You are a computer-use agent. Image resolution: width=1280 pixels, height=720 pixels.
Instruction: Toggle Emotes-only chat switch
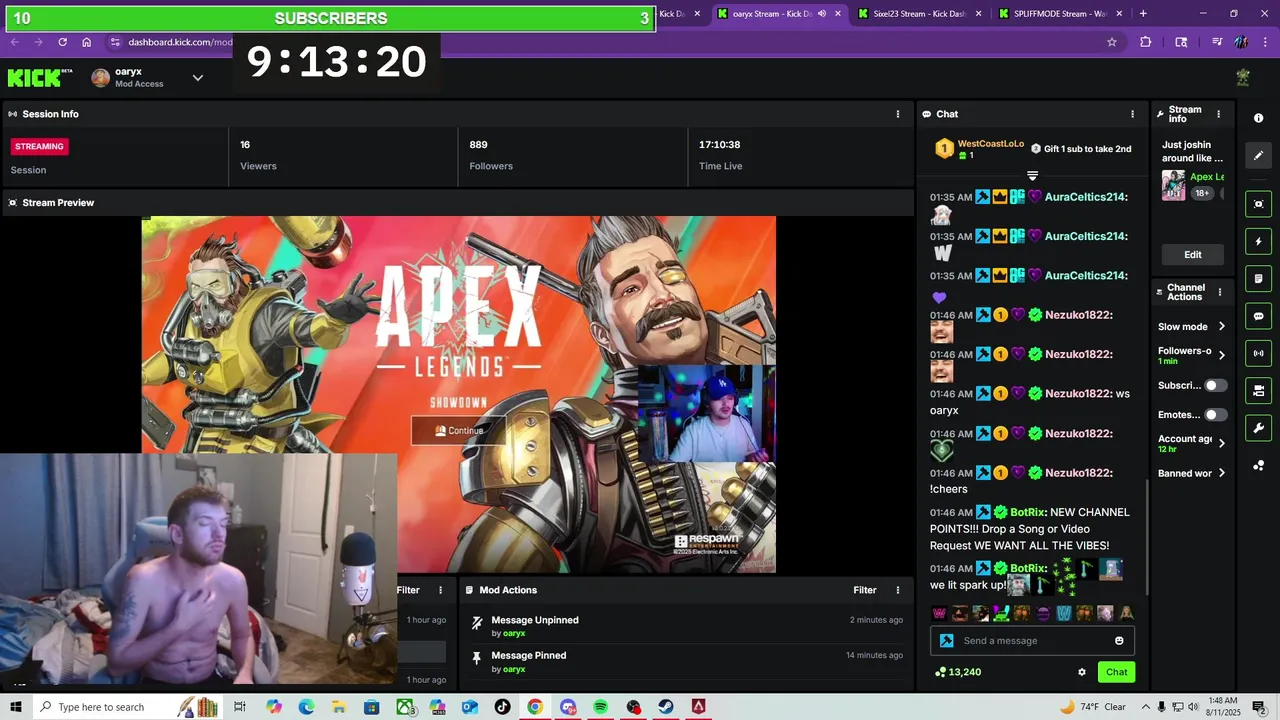1215,415
